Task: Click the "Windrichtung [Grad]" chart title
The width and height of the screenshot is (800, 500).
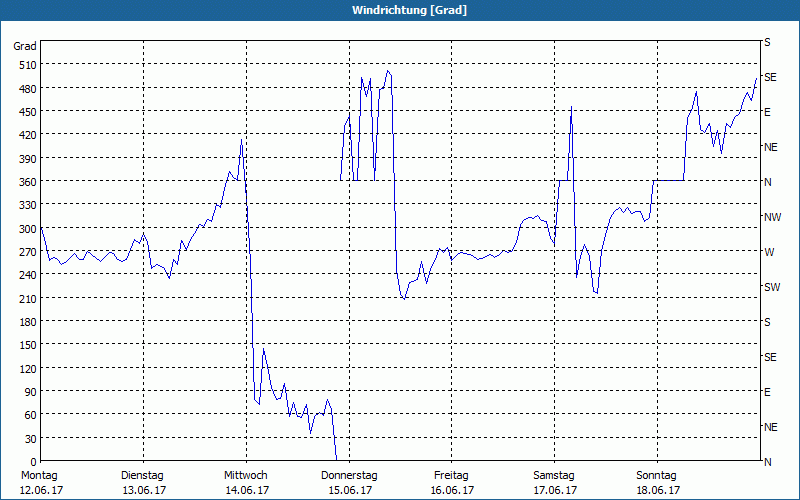Action: click(x=400, y=10)
